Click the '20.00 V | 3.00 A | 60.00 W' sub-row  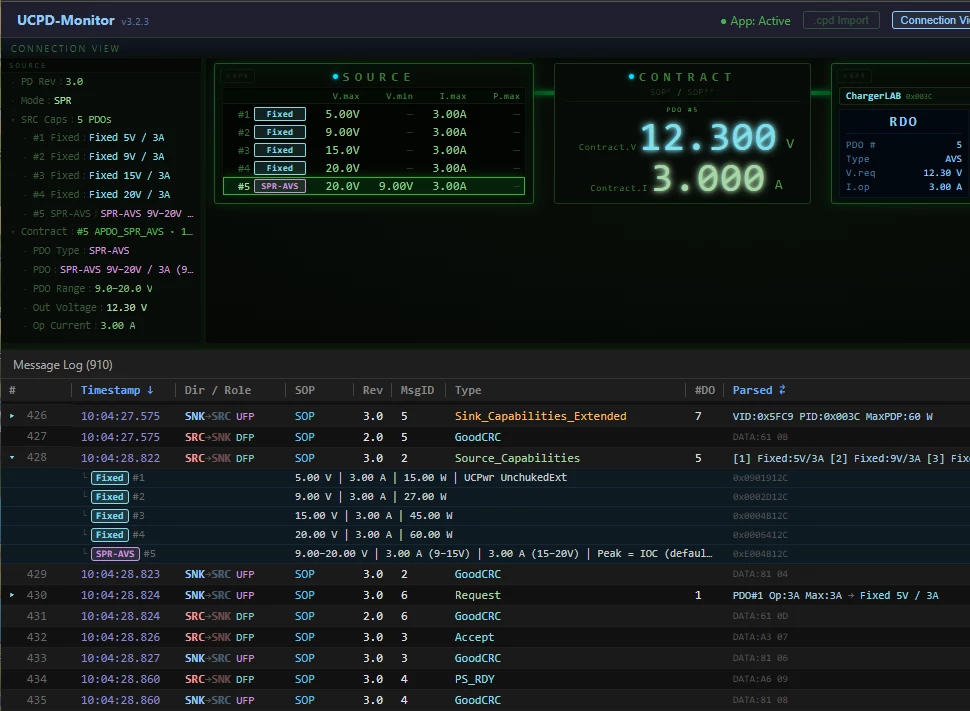(x=374, y=535)
